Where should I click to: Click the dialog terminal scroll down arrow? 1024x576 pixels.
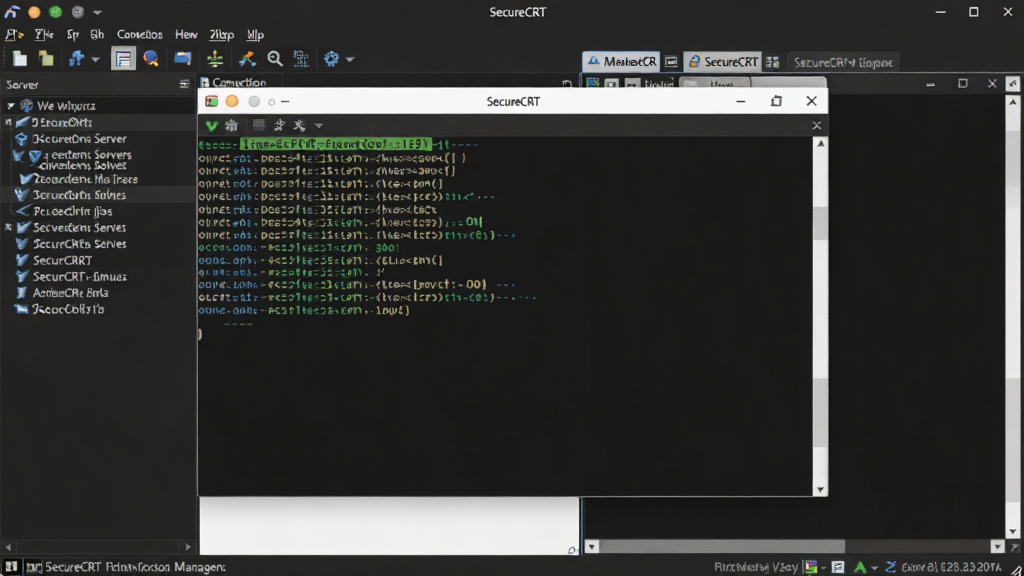click(x=820, y=490)
